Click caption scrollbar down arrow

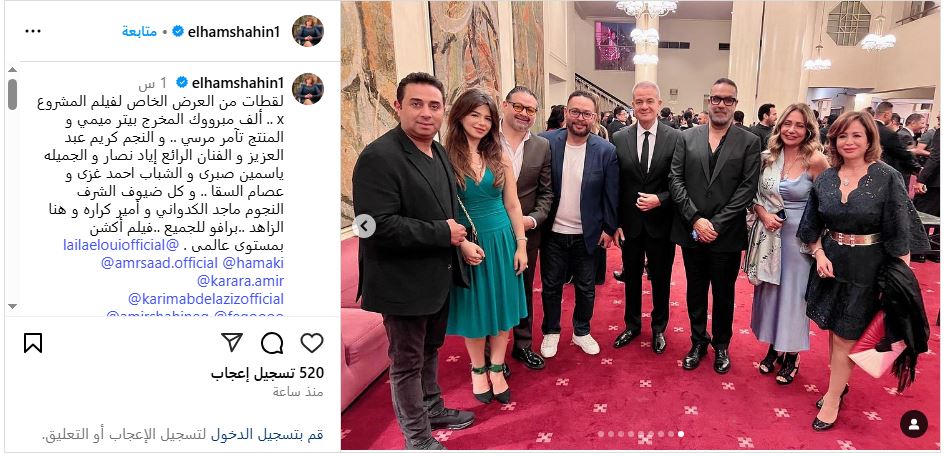tap(12, 306)
